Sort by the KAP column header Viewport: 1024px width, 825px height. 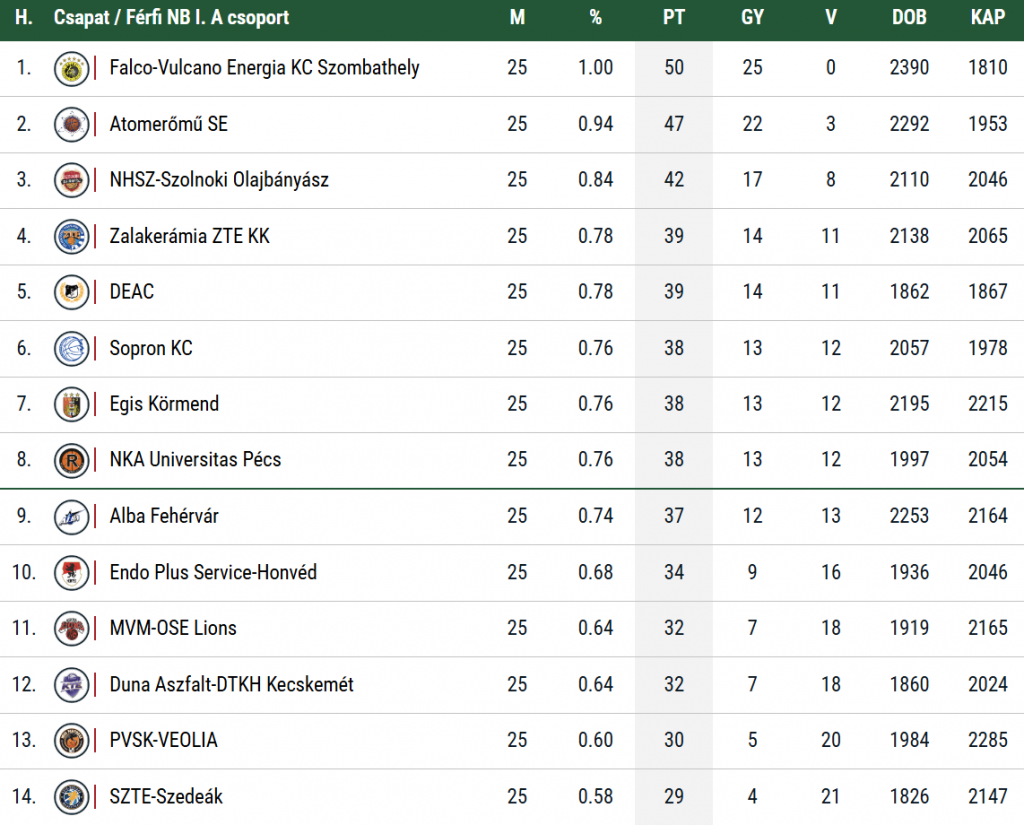[x=987, y=17]
